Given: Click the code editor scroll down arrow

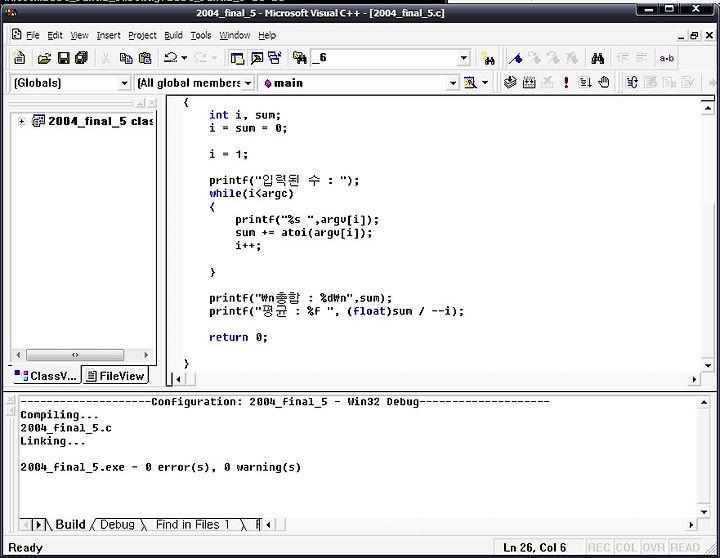Looking at the screenshot, I should (x=708, y=366).
